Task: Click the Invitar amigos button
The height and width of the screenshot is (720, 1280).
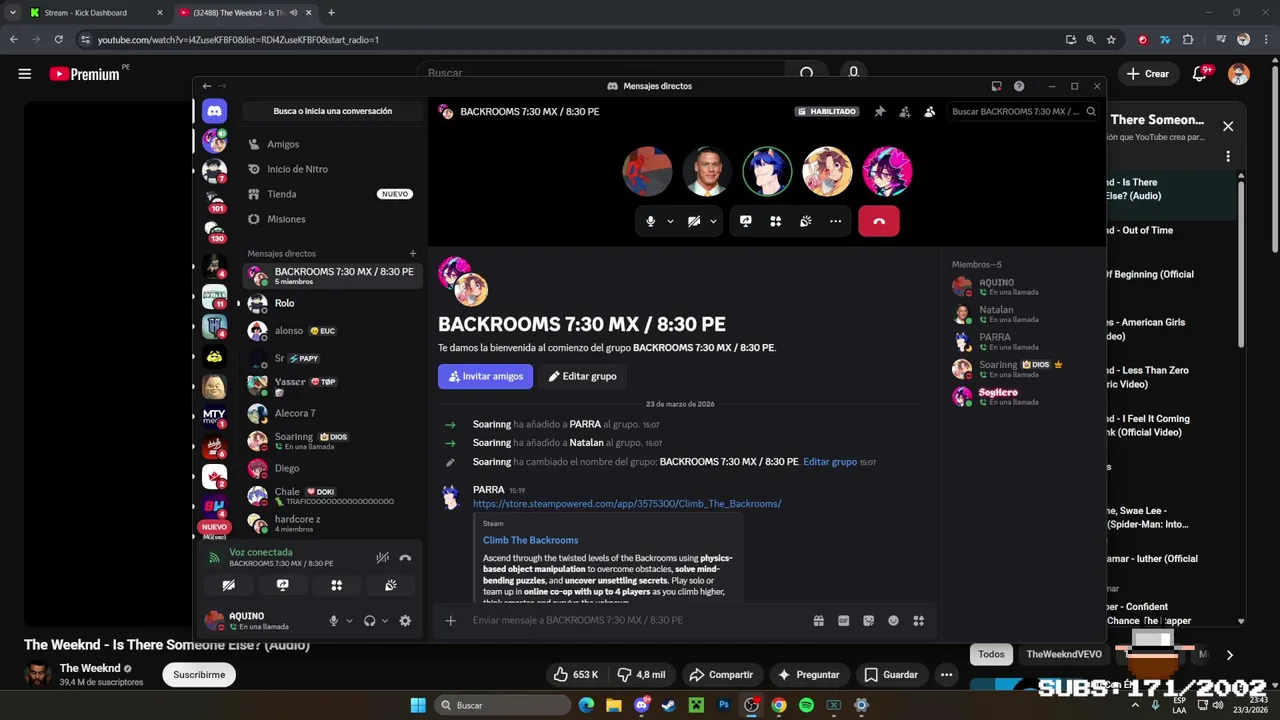Action: pos(485,376)
